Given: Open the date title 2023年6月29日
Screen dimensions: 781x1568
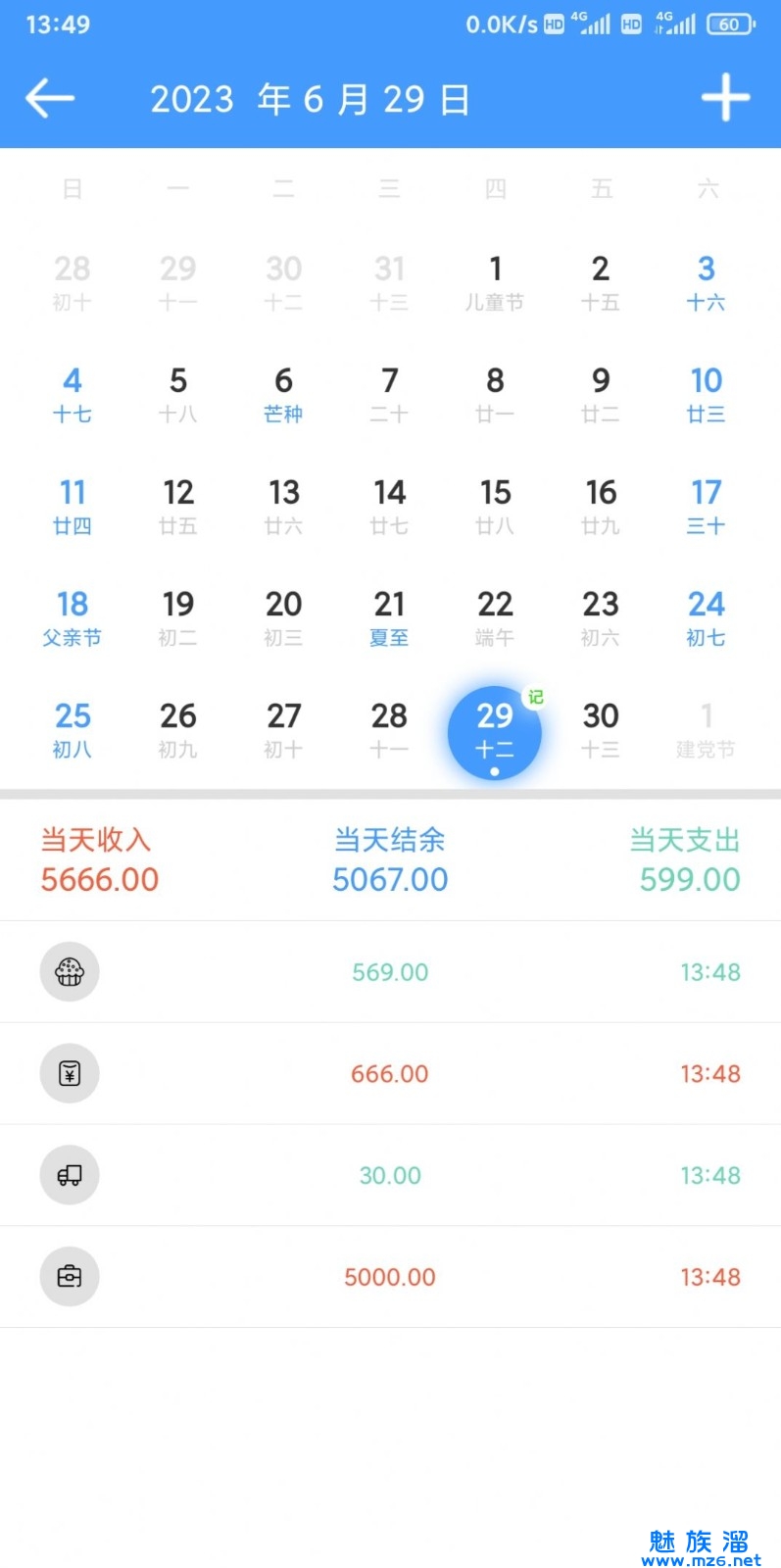Looking at the screenshot, I should coord(310,99).
